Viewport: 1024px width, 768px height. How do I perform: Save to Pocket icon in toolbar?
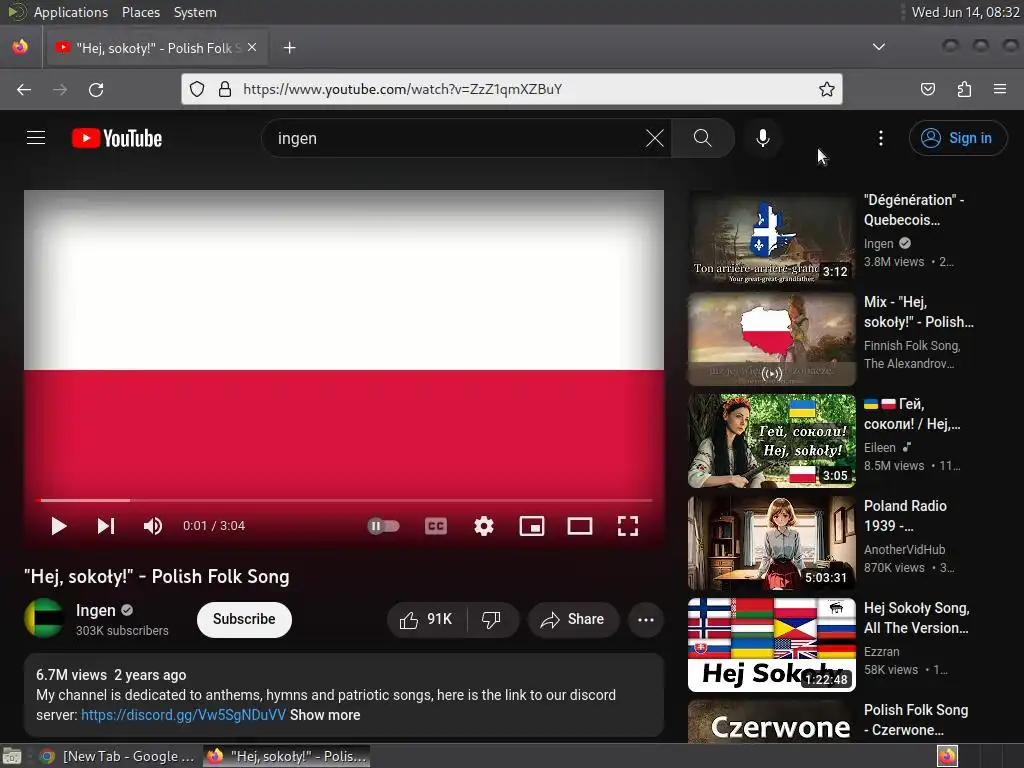[x=928, y=89]
